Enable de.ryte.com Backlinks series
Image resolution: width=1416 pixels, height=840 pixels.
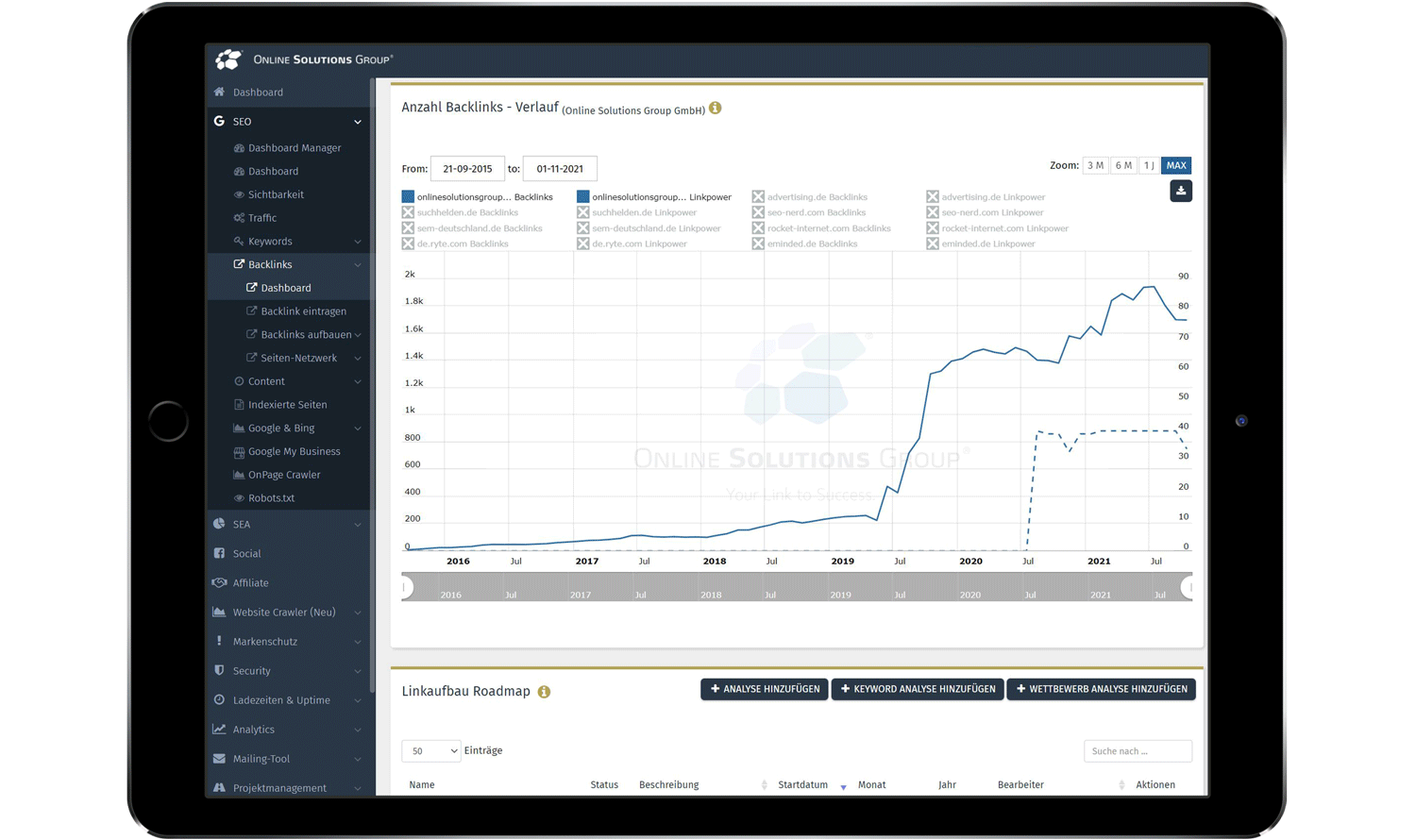(455, 244)
